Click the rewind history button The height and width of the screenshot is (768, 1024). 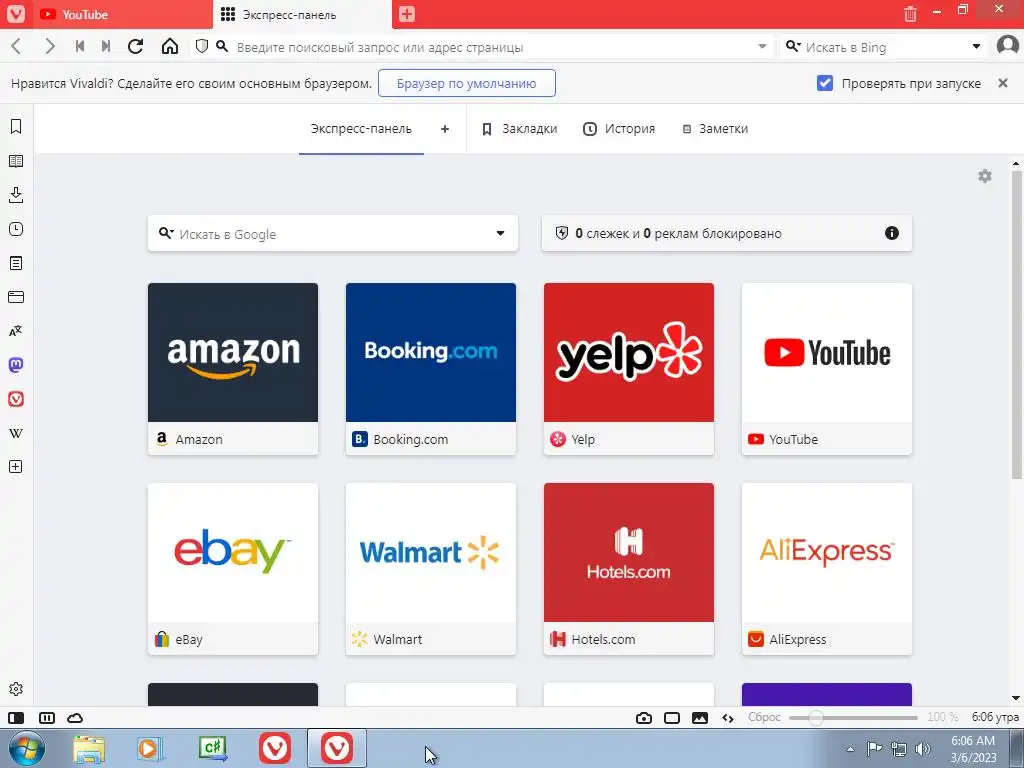tap(80, 46)
